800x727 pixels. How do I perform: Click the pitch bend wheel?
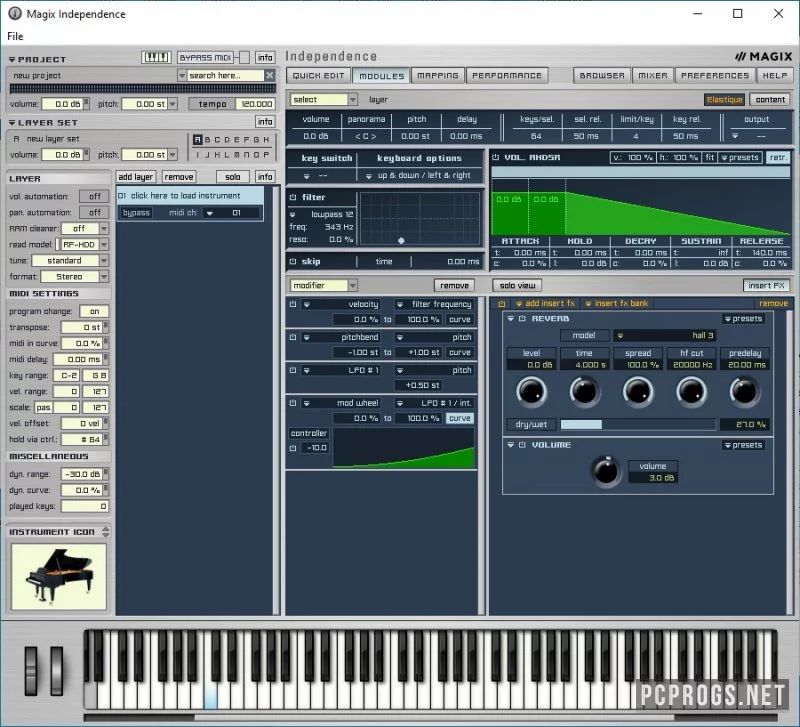coord(31,671)
